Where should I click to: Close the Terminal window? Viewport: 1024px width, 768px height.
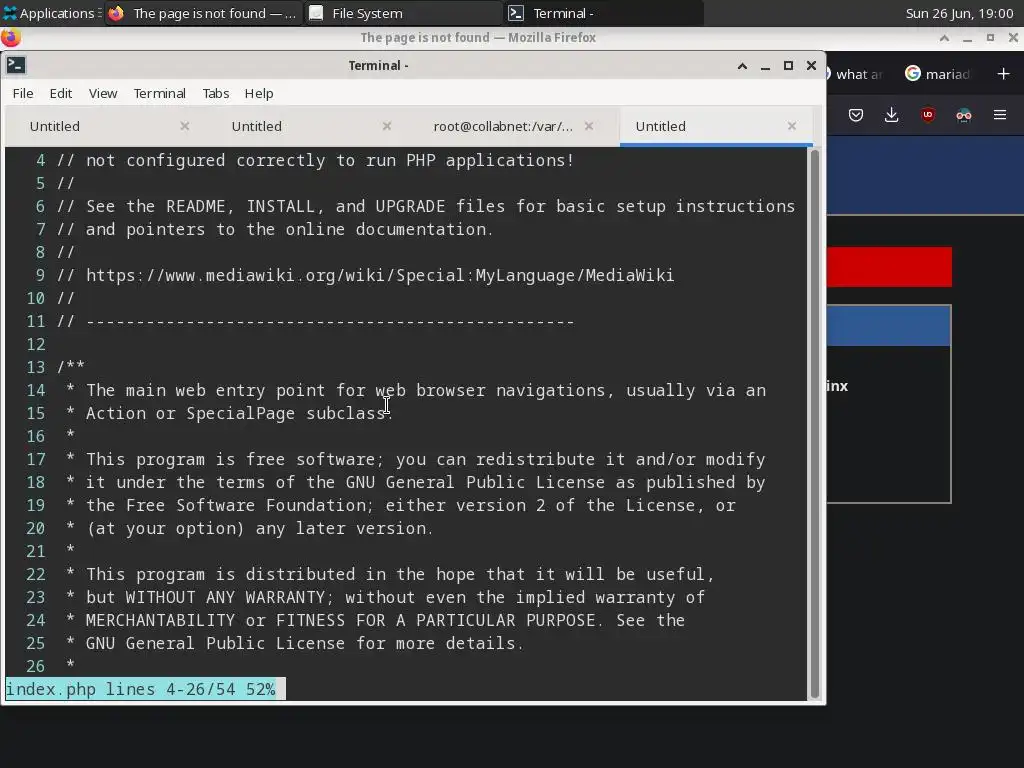(811, 65)
